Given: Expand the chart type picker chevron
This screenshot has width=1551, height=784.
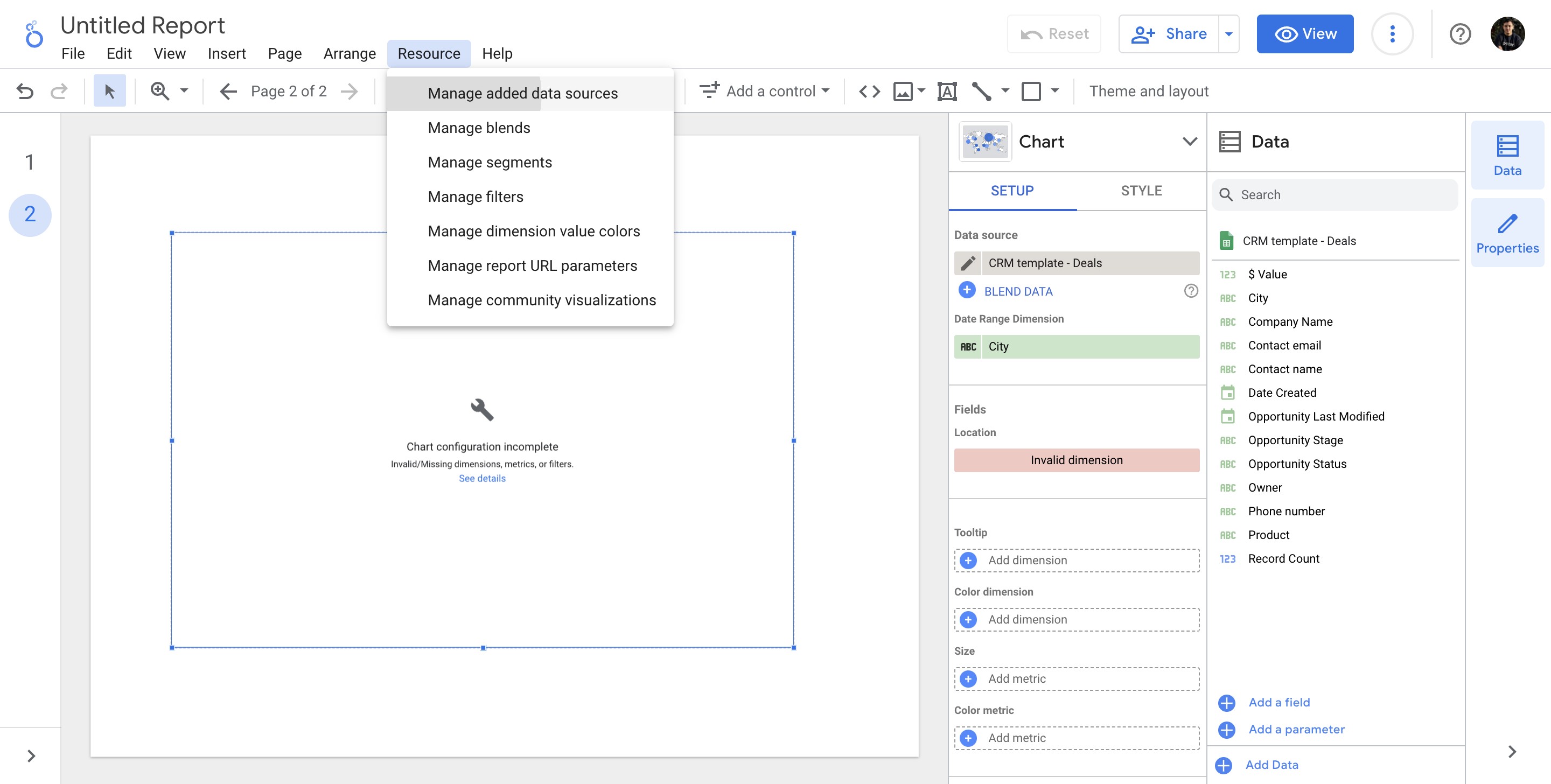Looking at the screenshot, I should tap(1189, 142).
